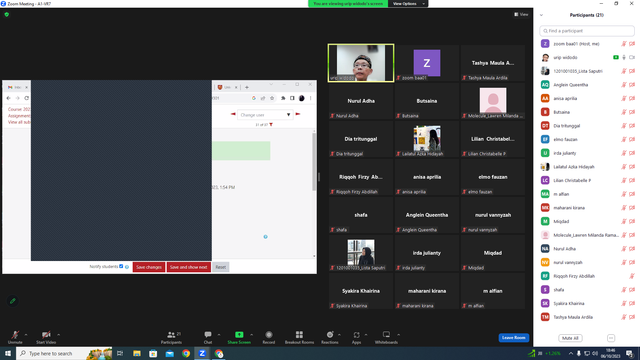Open Breakout Rooms
Image resolution: width=640 pixels, height=360 pixels.
tap(299, 337)
